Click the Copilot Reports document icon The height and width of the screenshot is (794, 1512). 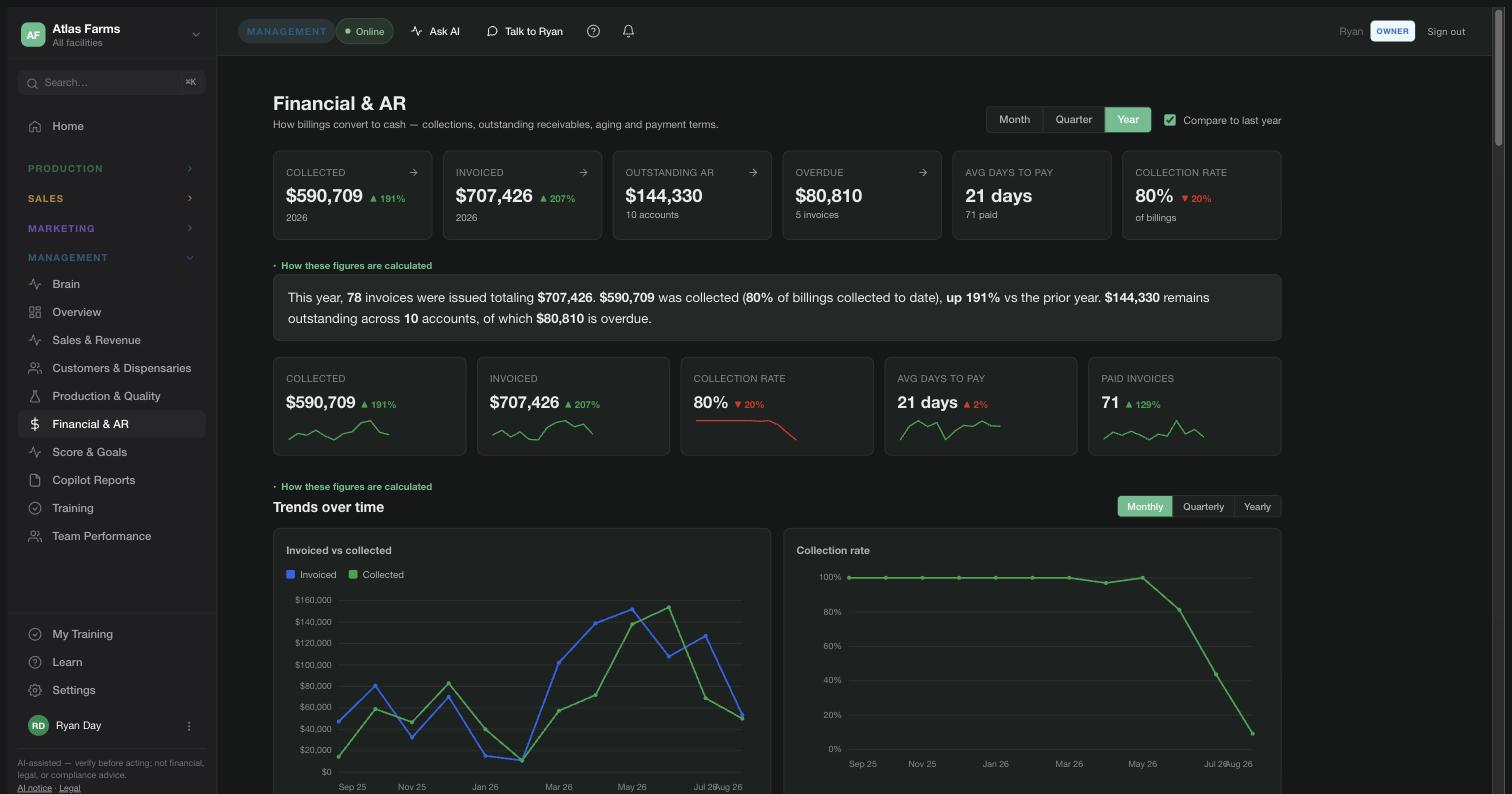[35, 480]
